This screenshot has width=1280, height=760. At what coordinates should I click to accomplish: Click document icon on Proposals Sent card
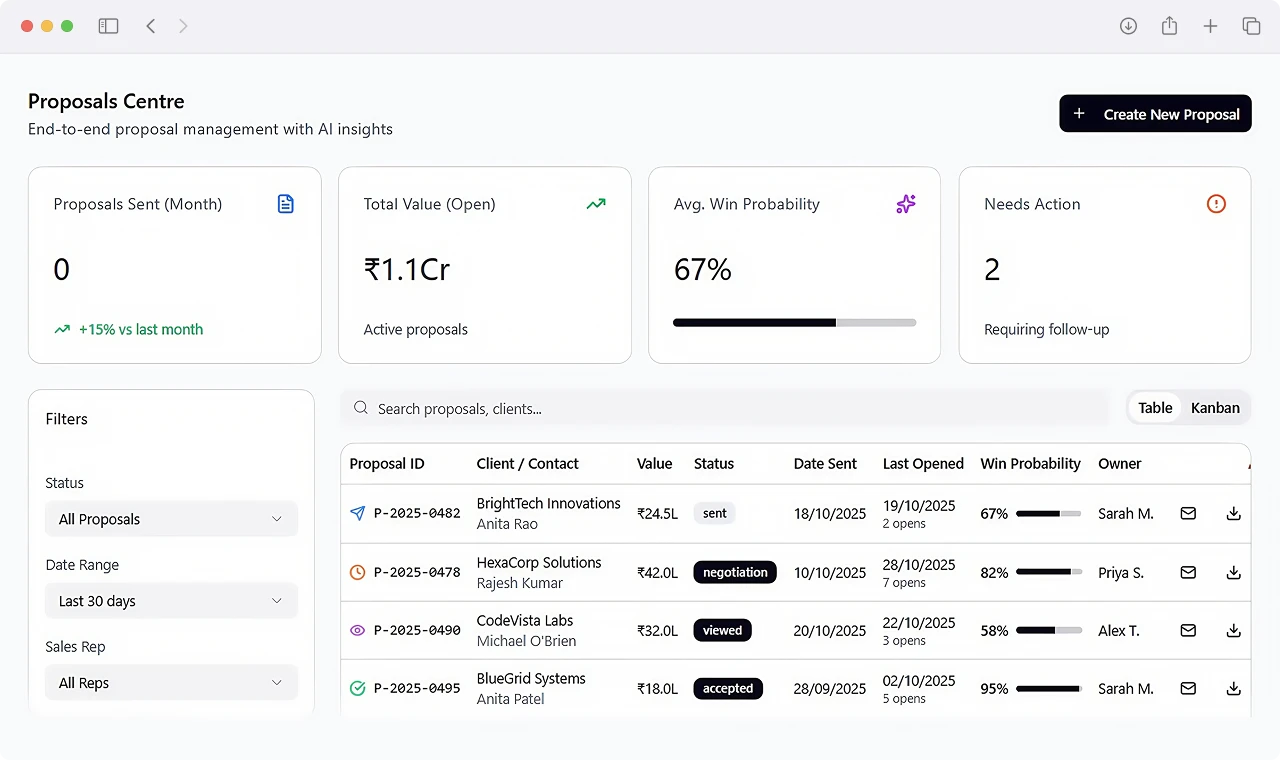(286, 204)
